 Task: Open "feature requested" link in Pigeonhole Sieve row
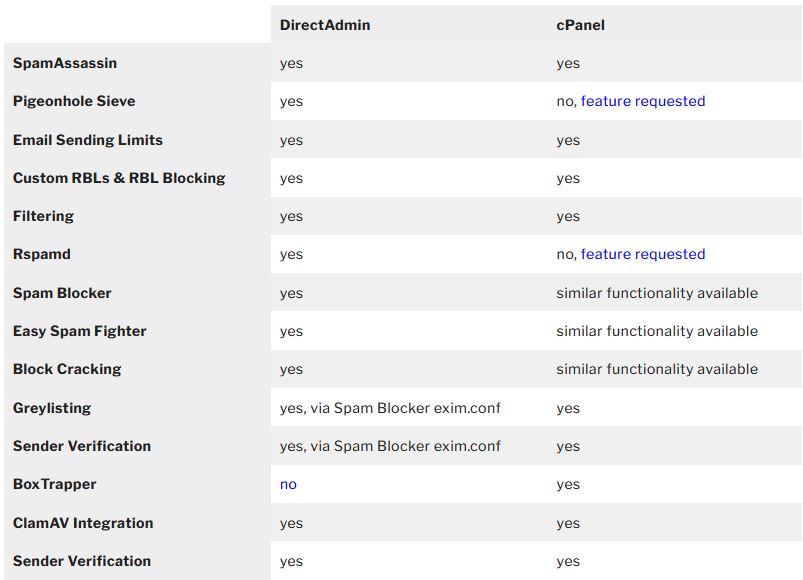(x=642, y=101)
